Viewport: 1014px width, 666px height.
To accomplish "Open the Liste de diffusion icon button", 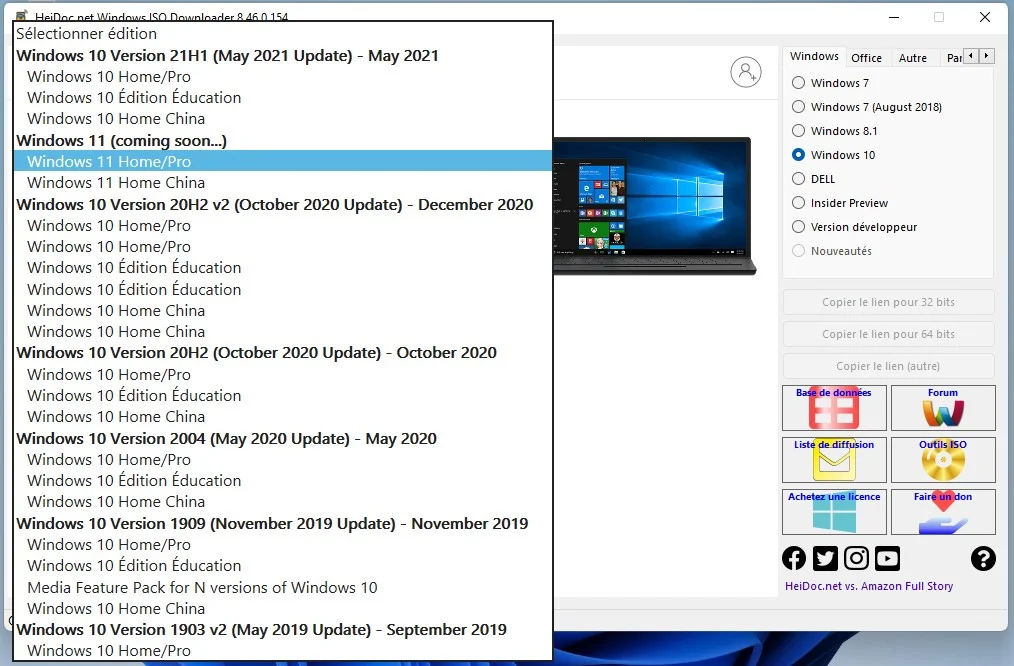I will tap(834, 460).
